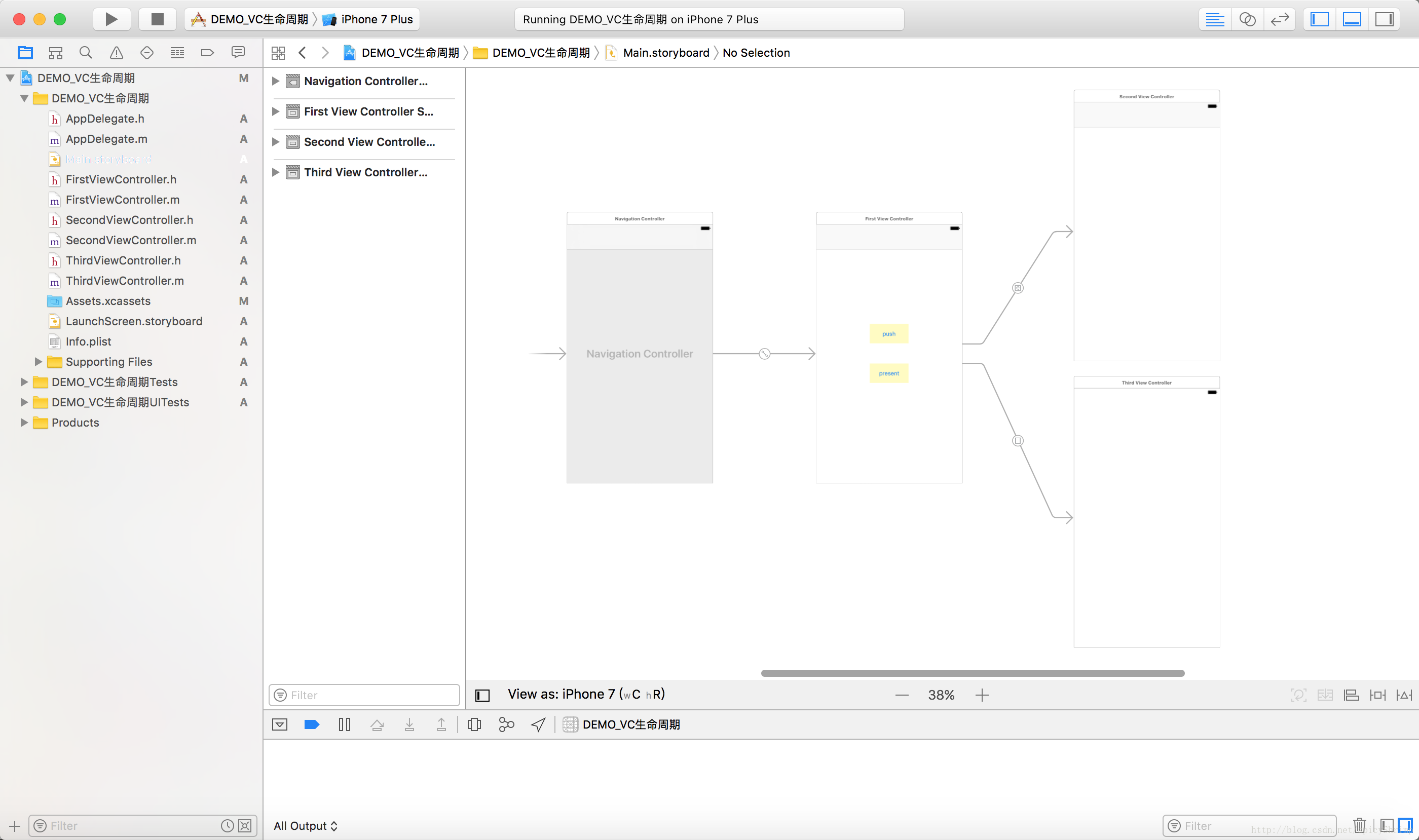Click the Stop button in toolbar
The width and height of the screenshot is (1419, 840).
coord(158,19)
